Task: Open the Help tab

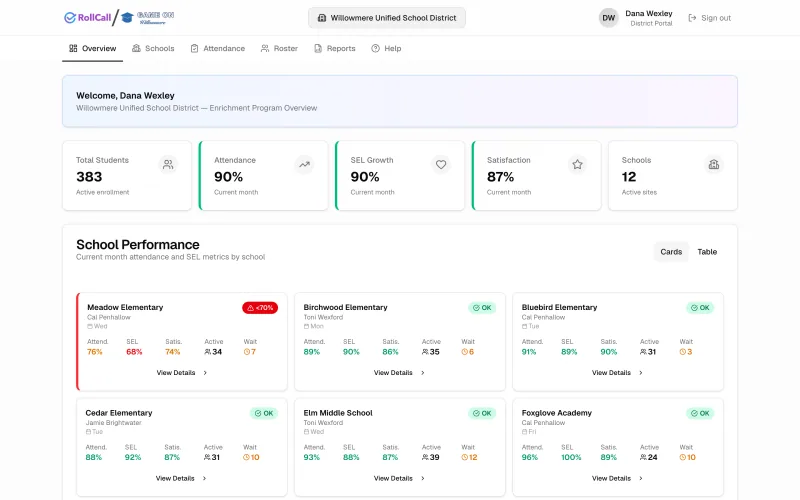Action: click(386, 48)
